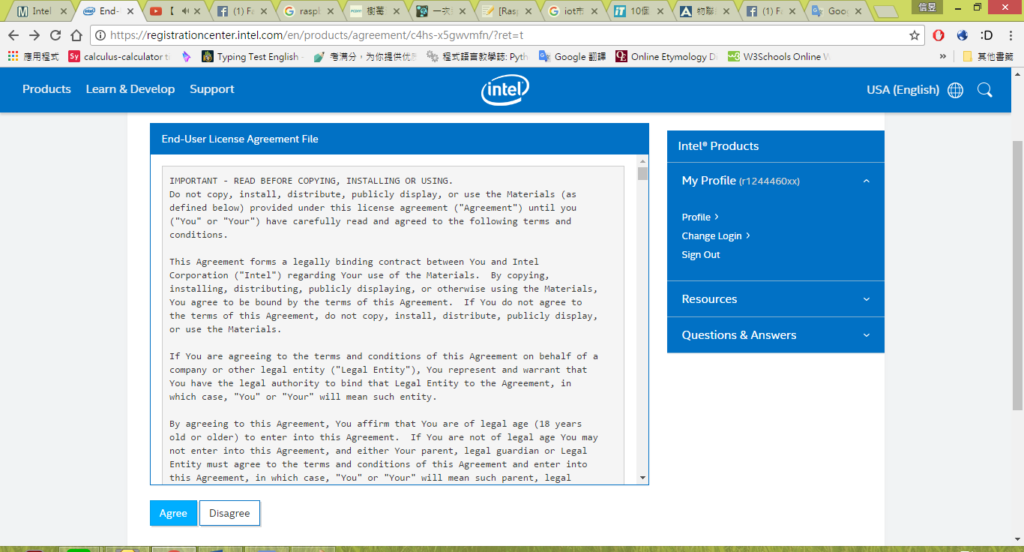Click the Sign Out link
The width and height of the screenshot is (1024, 552).
[x=701, y=255]
